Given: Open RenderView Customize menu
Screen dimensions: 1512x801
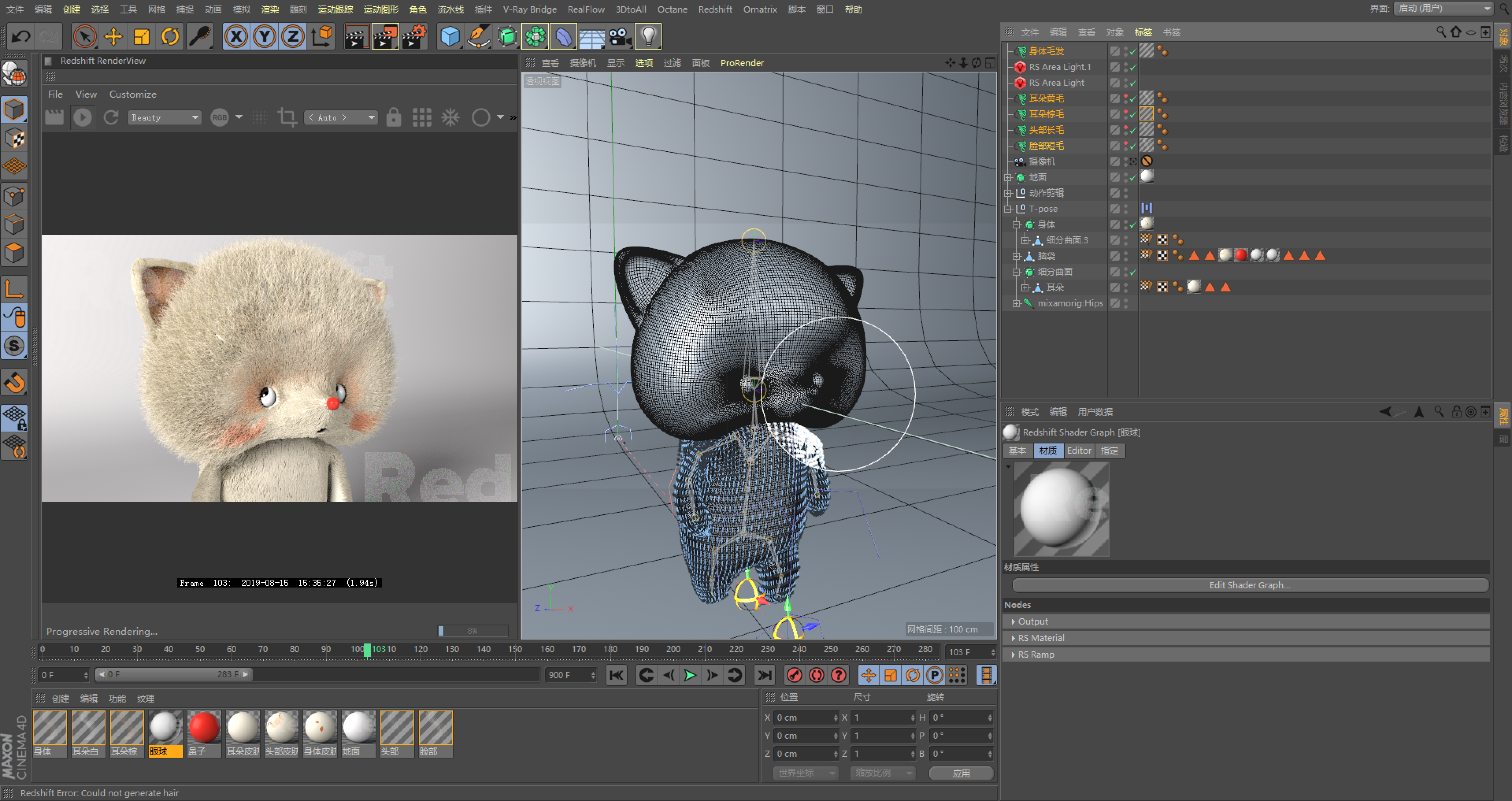Looking at the screenshot, I should [133, 94].
